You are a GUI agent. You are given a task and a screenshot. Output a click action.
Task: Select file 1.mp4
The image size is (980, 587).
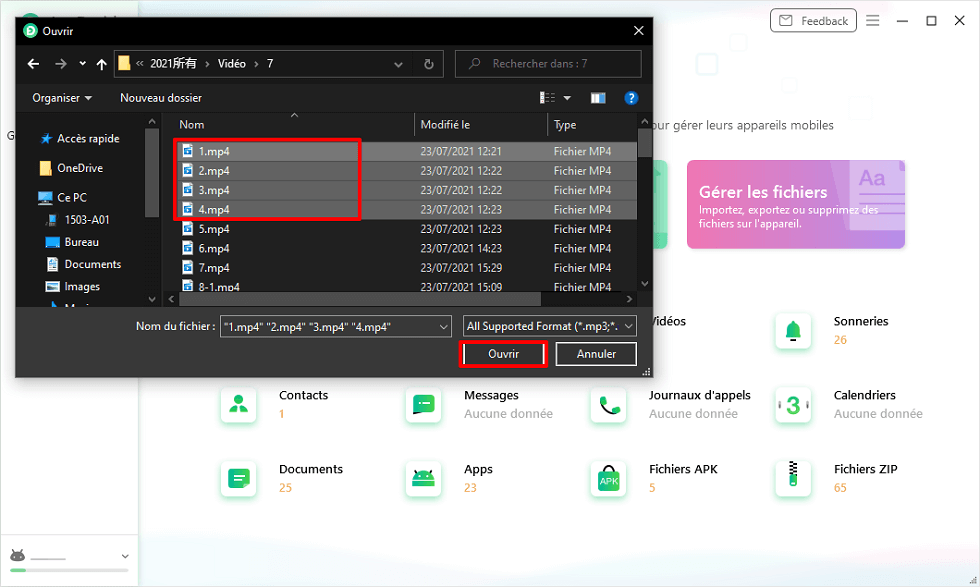click(214, 151)
